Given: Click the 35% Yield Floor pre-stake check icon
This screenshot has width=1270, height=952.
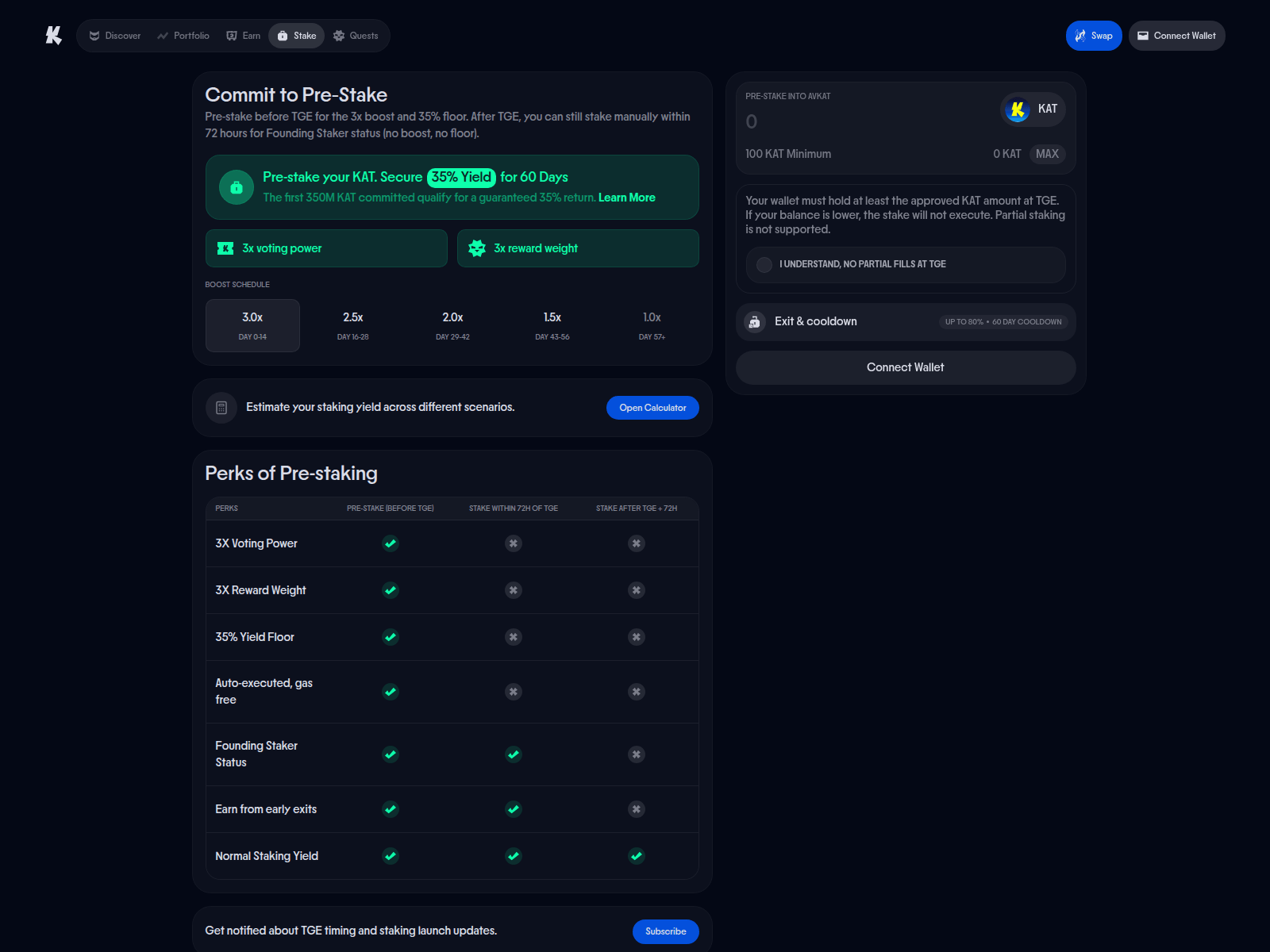Looking at the screenshot, I should click(391, 637).
